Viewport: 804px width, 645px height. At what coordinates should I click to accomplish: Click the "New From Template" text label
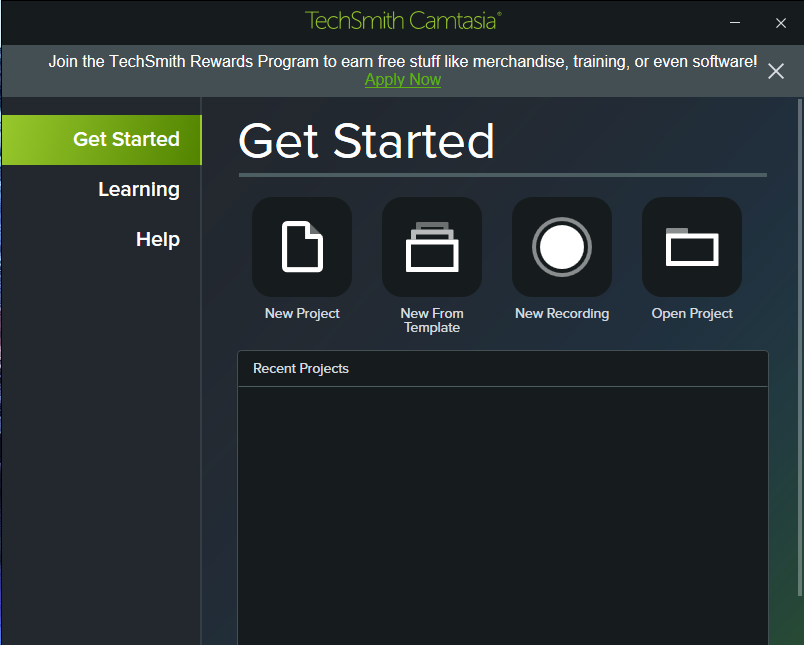click(432, 320)
